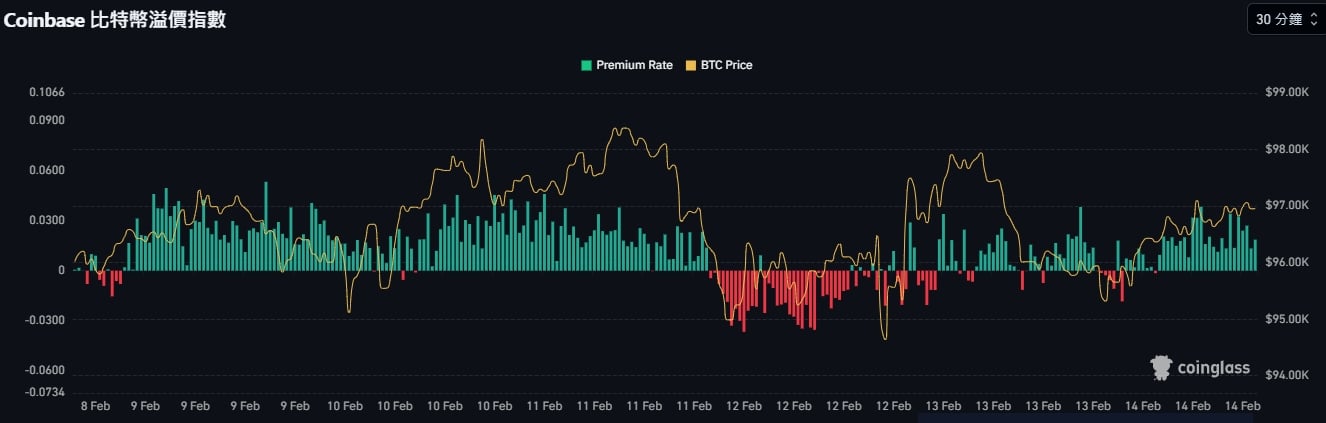Toggle the green Premium Rate legend swatch
The width and height of the screenshot is (1326, 423).
coord(586,65)
